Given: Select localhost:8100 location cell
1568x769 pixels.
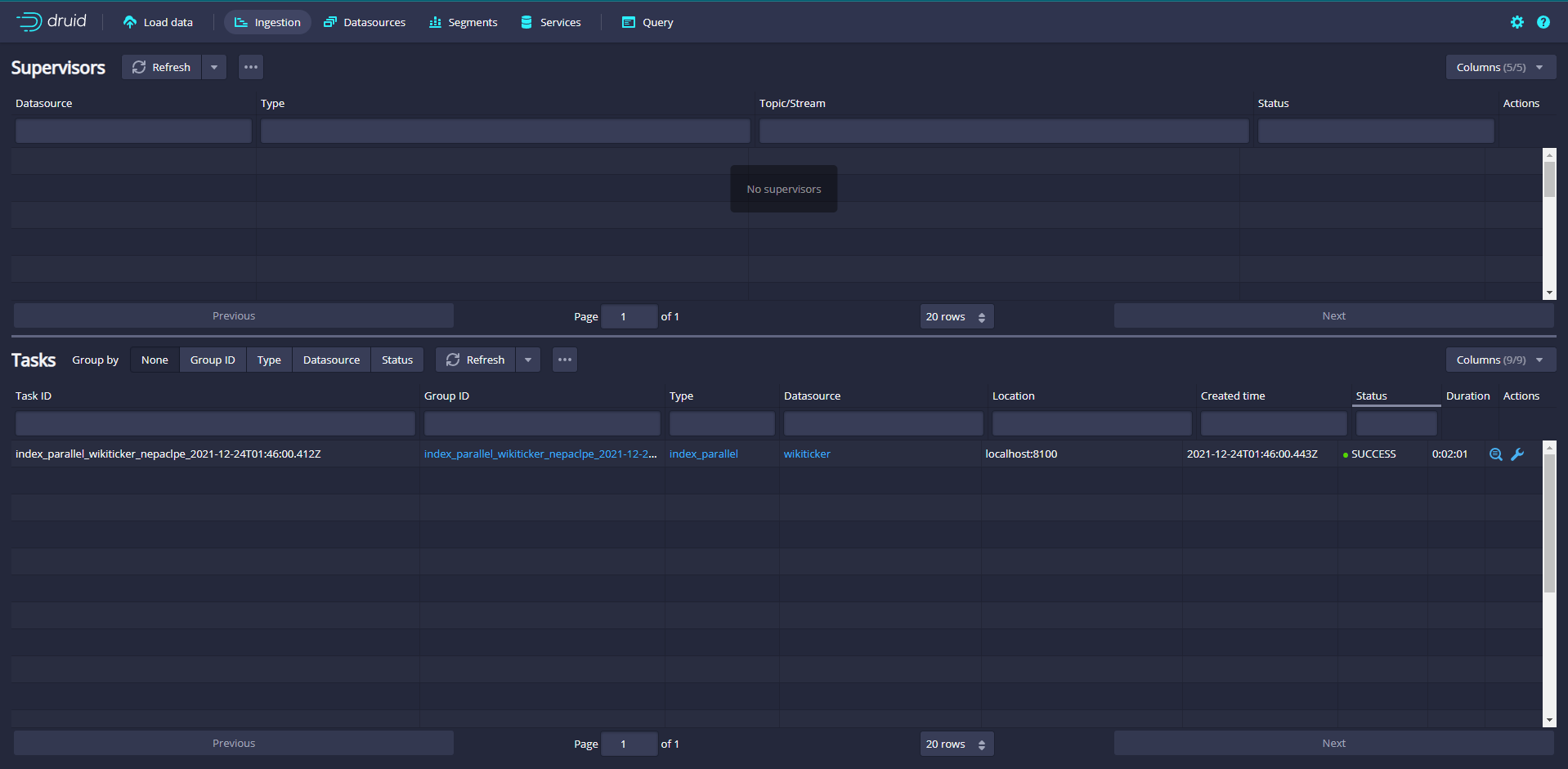Looking at the screenshot, I should click(1021, 454).
